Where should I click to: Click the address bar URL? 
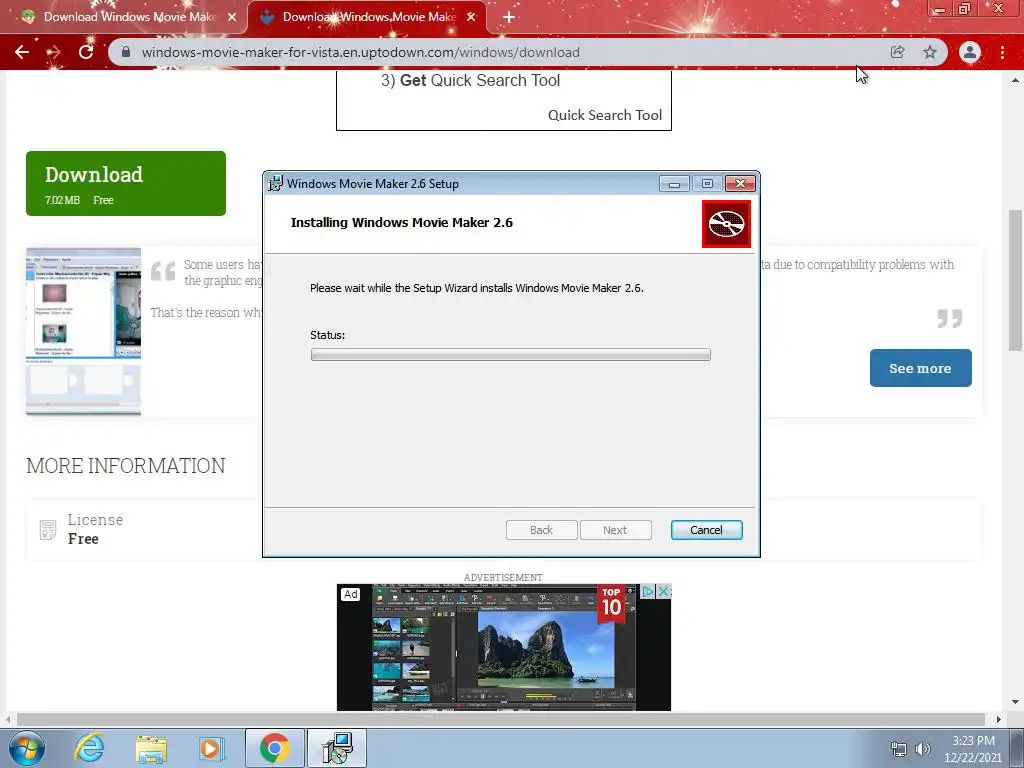click(360, 52)
